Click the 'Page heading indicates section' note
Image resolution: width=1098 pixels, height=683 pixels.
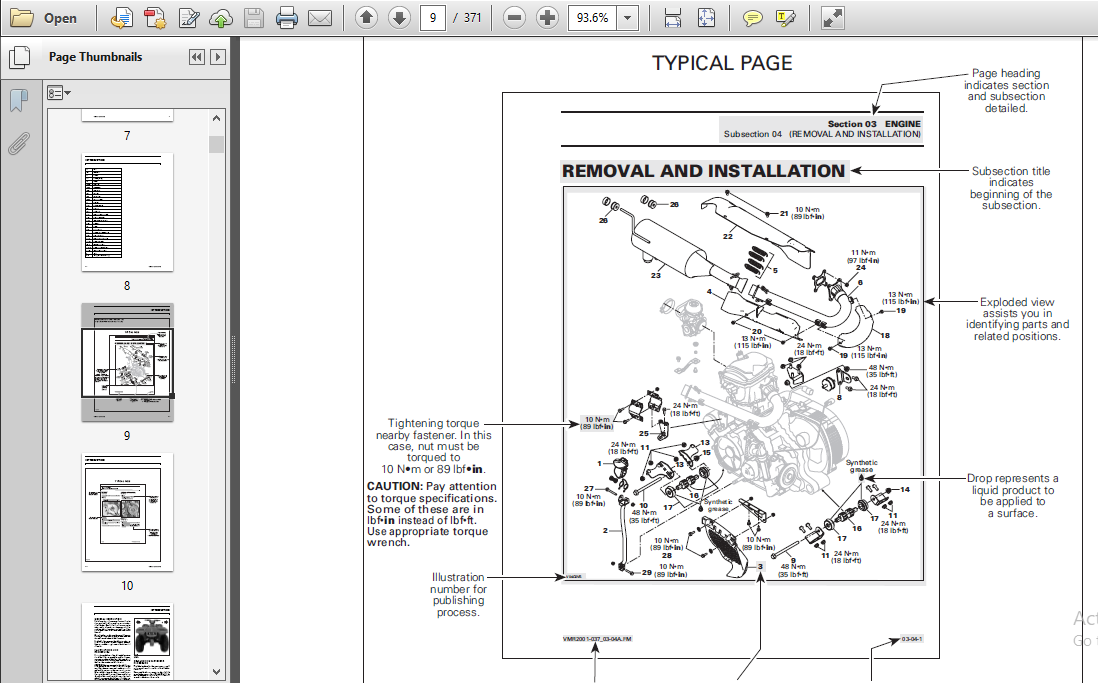[1006, 91]
